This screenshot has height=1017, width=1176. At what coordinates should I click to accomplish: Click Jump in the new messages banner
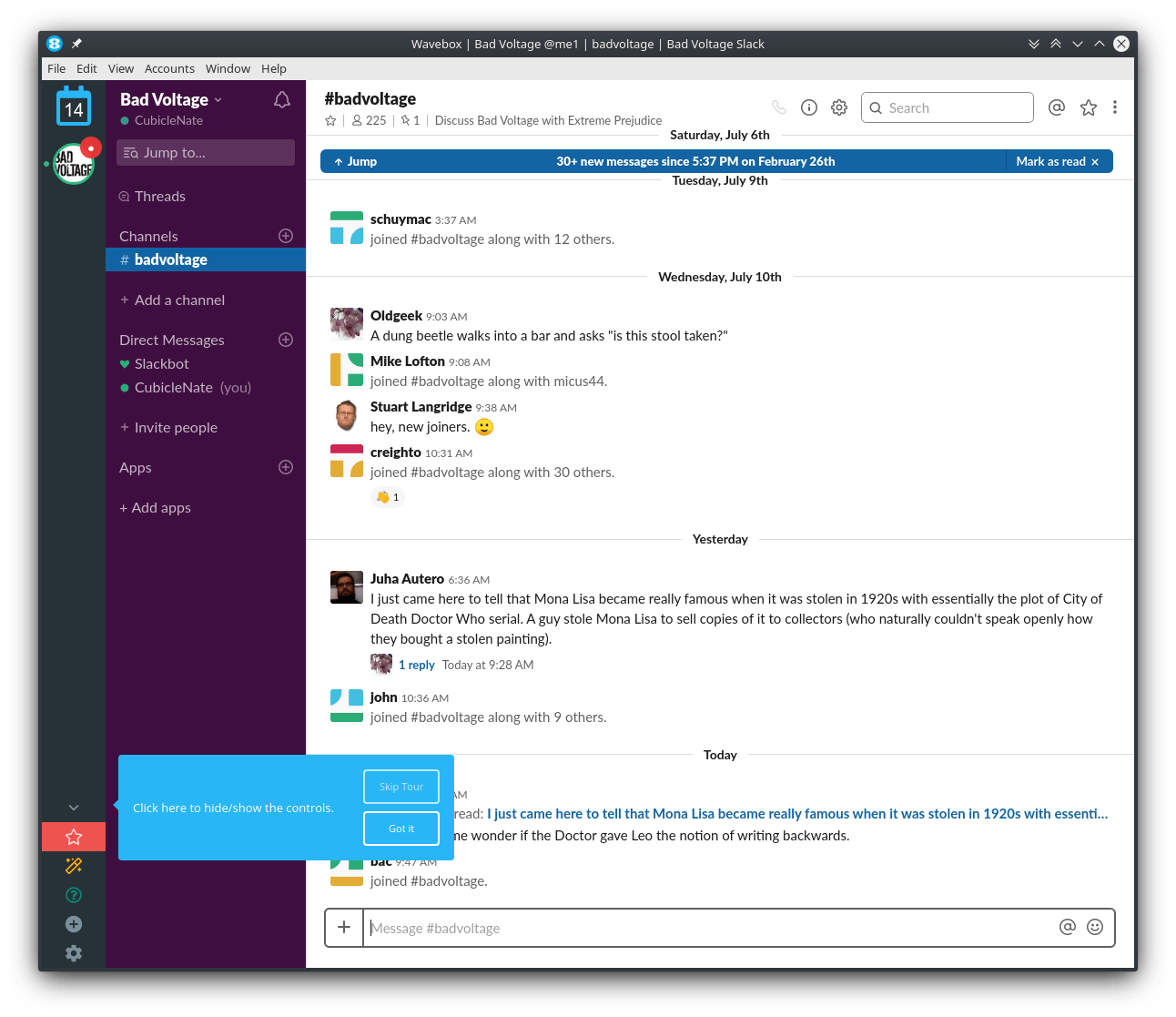coord(356,162)
